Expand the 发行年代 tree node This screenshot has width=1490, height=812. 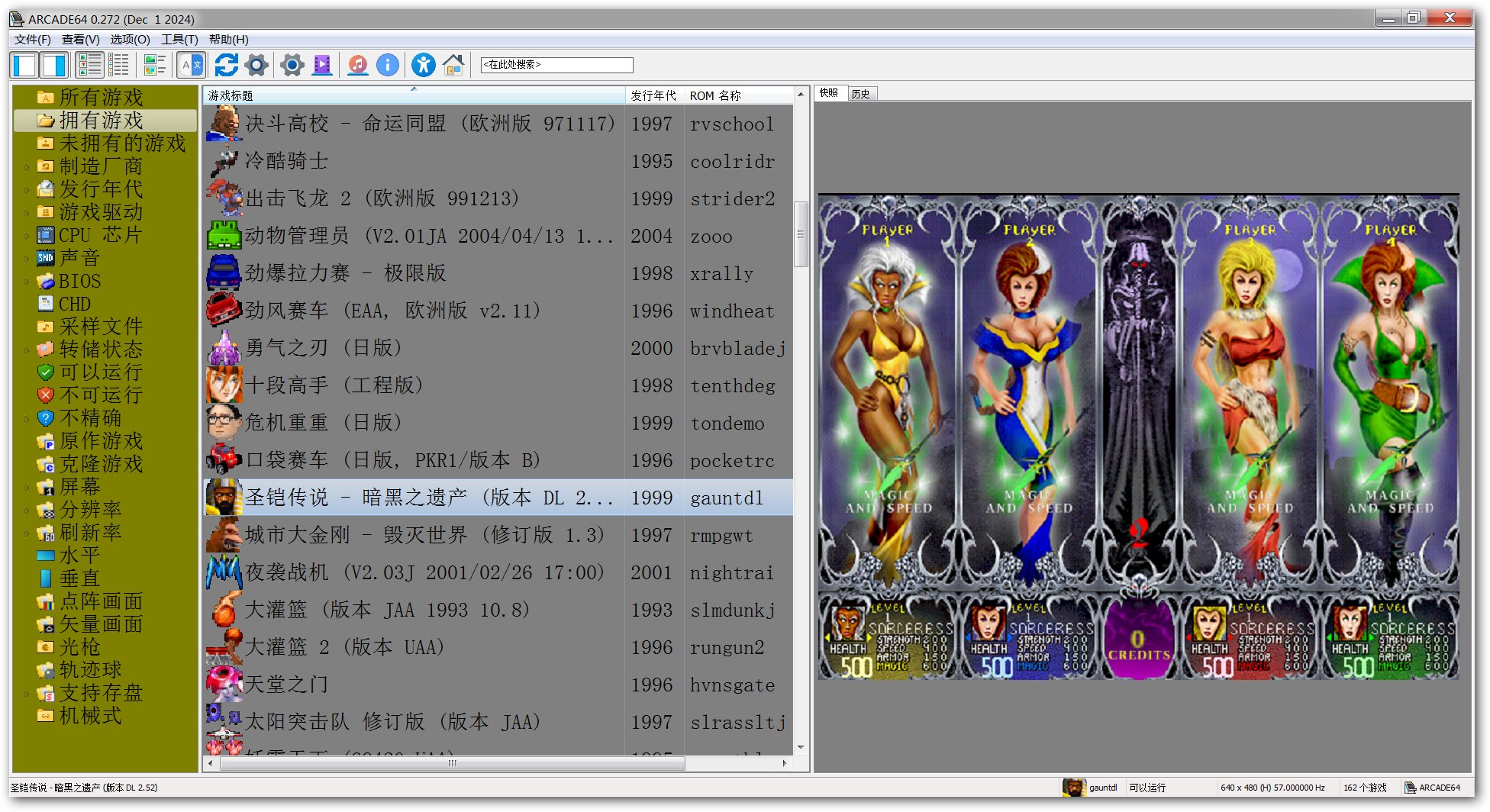point(26,189)
